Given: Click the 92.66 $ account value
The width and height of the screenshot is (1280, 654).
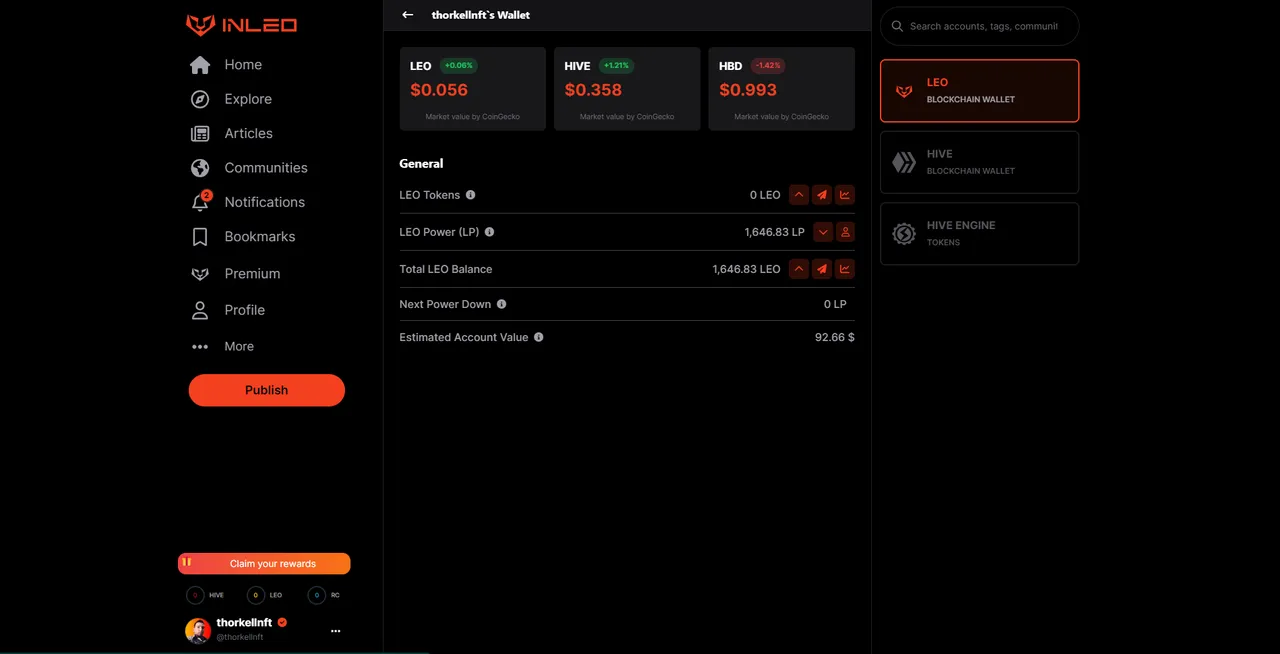Looking at the screenshot, I should click(x=835, y=338).
